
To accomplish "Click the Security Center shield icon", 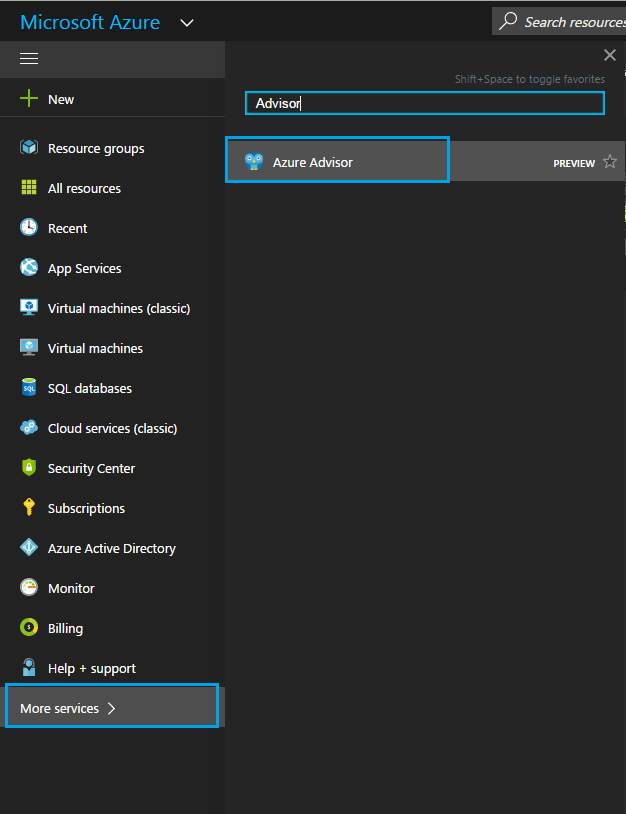I will pos(29,468).
